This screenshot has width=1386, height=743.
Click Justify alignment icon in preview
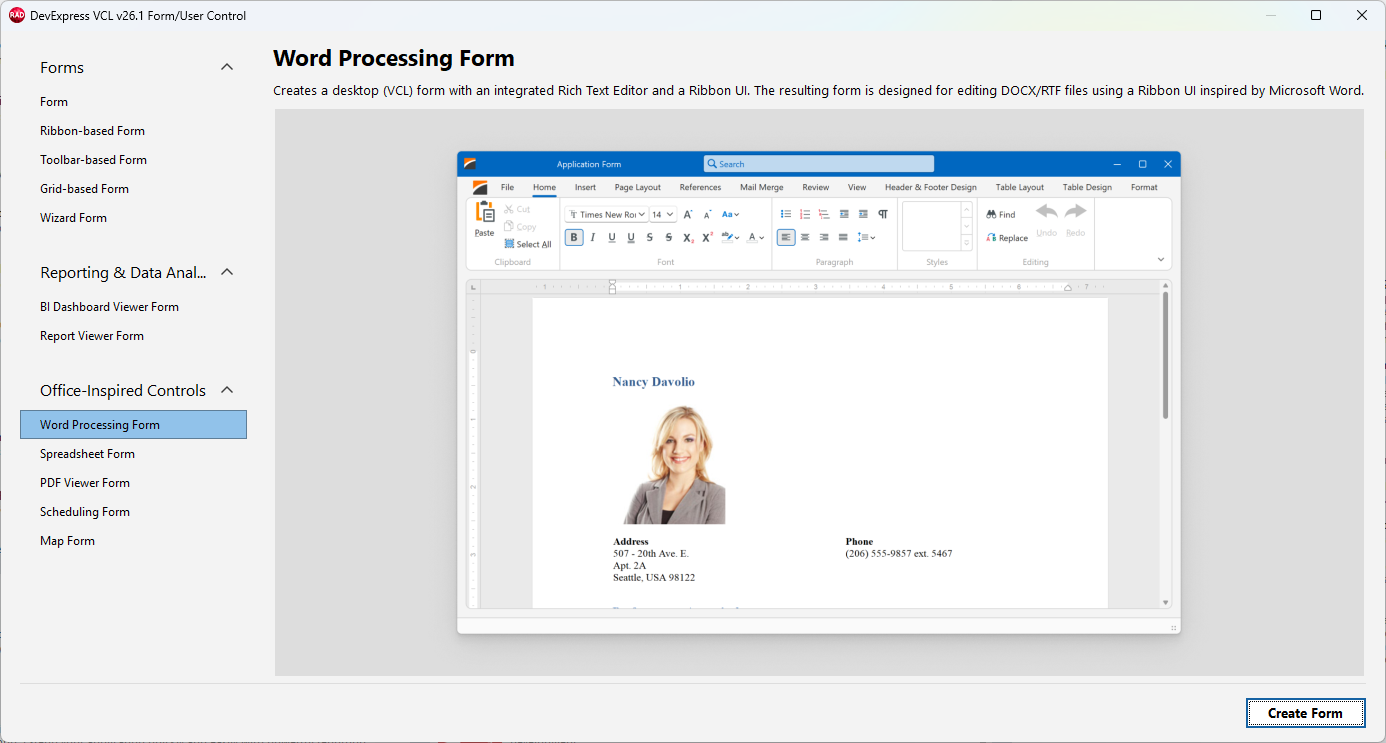pyautogui.click(x=843, y=237)
